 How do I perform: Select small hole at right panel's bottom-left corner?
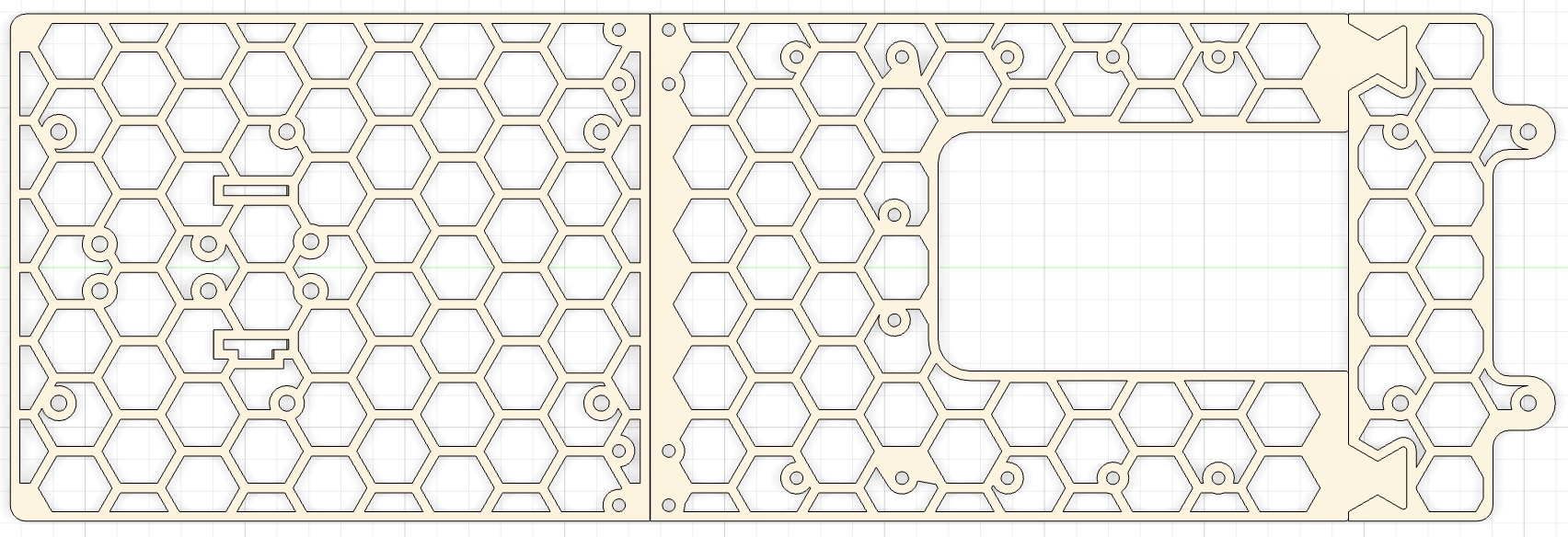coord(669,505)
